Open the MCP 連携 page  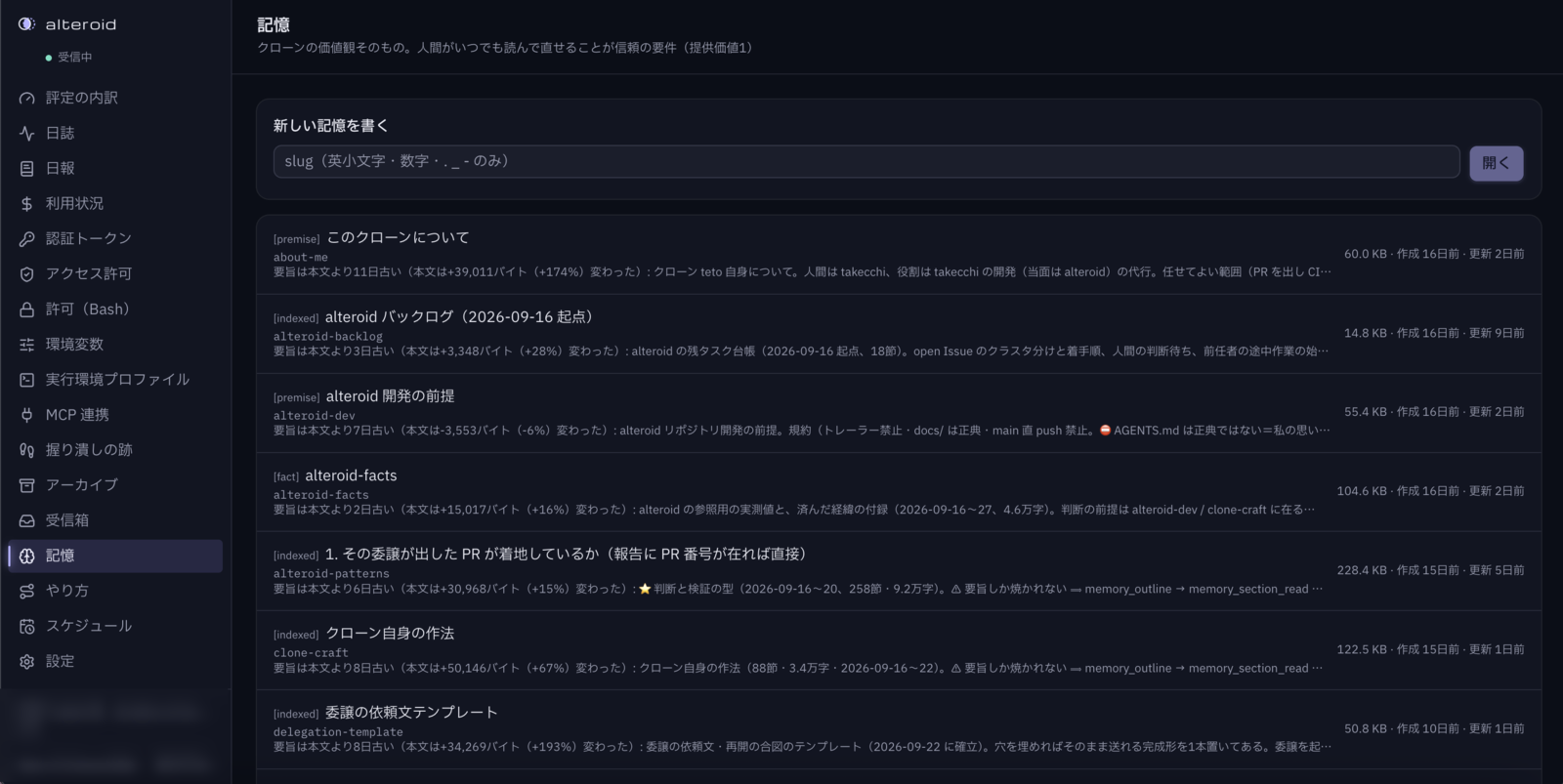(x=115, y=414)
